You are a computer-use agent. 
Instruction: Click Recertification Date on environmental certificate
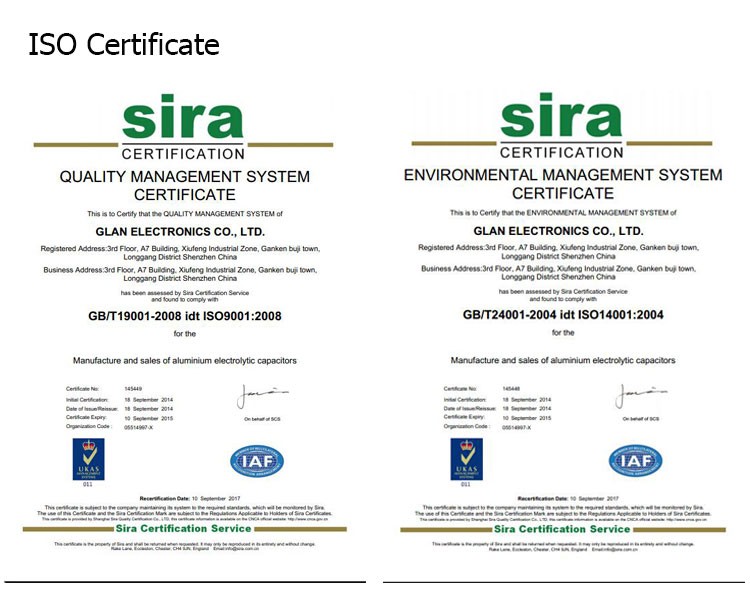[x=568, y=498]
